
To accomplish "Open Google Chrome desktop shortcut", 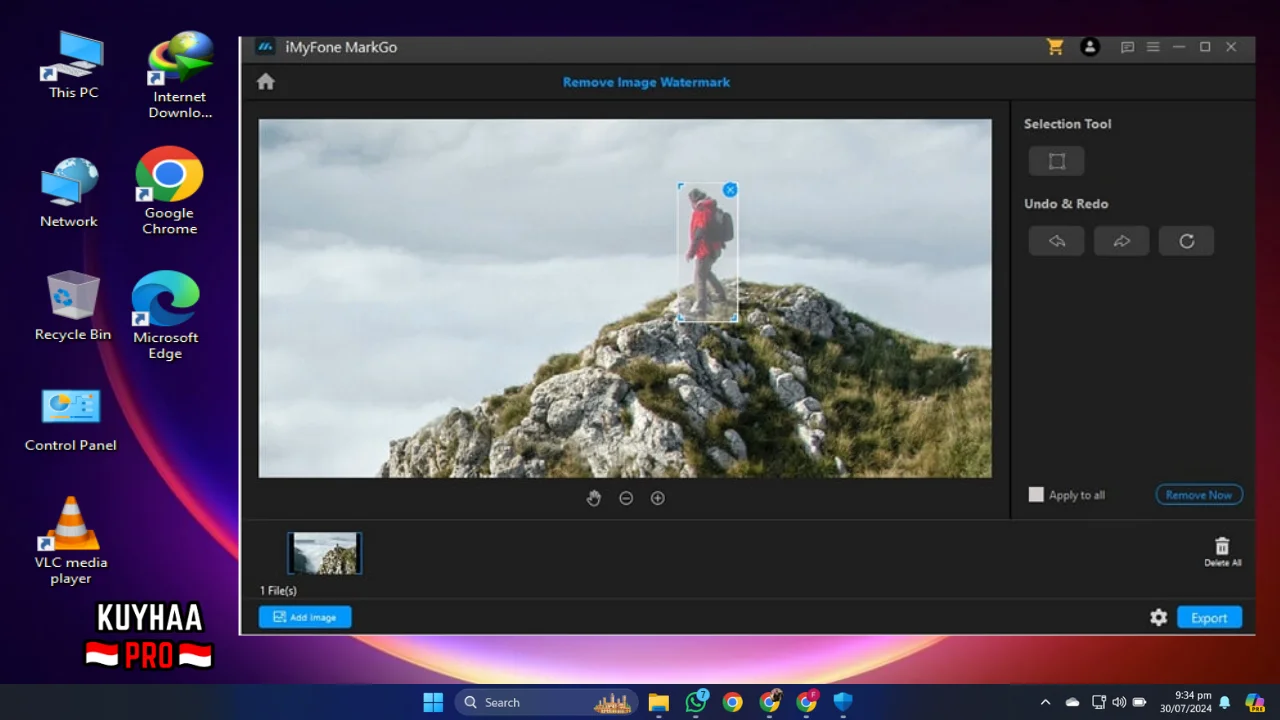I will point(169,191).
